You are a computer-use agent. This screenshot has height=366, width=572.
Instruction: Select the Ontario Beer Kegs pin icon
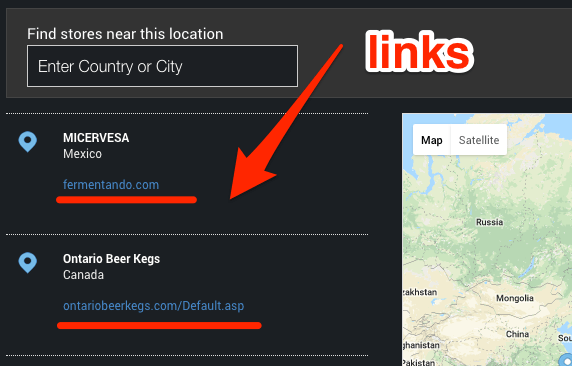click(x=28, y=262)
